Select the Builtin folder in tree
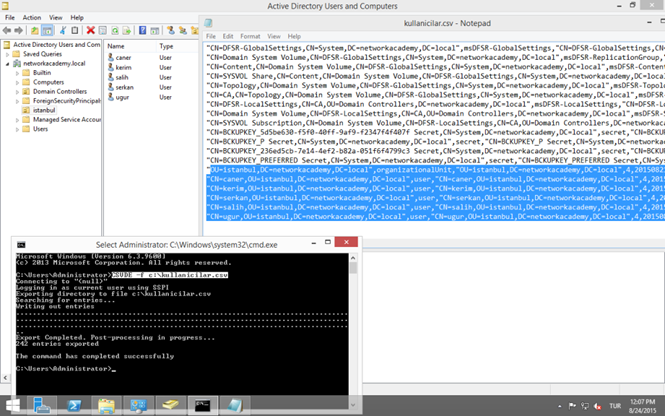 click(42, 73)
